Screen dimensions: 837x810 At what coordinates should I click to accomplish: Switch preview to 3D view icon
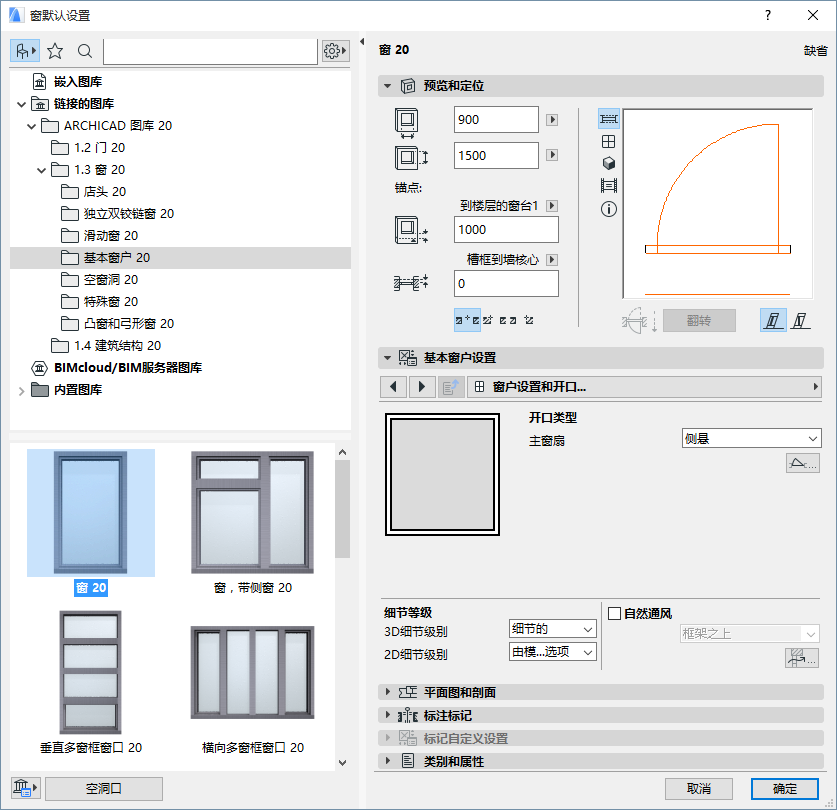click(x=608, y=163)
